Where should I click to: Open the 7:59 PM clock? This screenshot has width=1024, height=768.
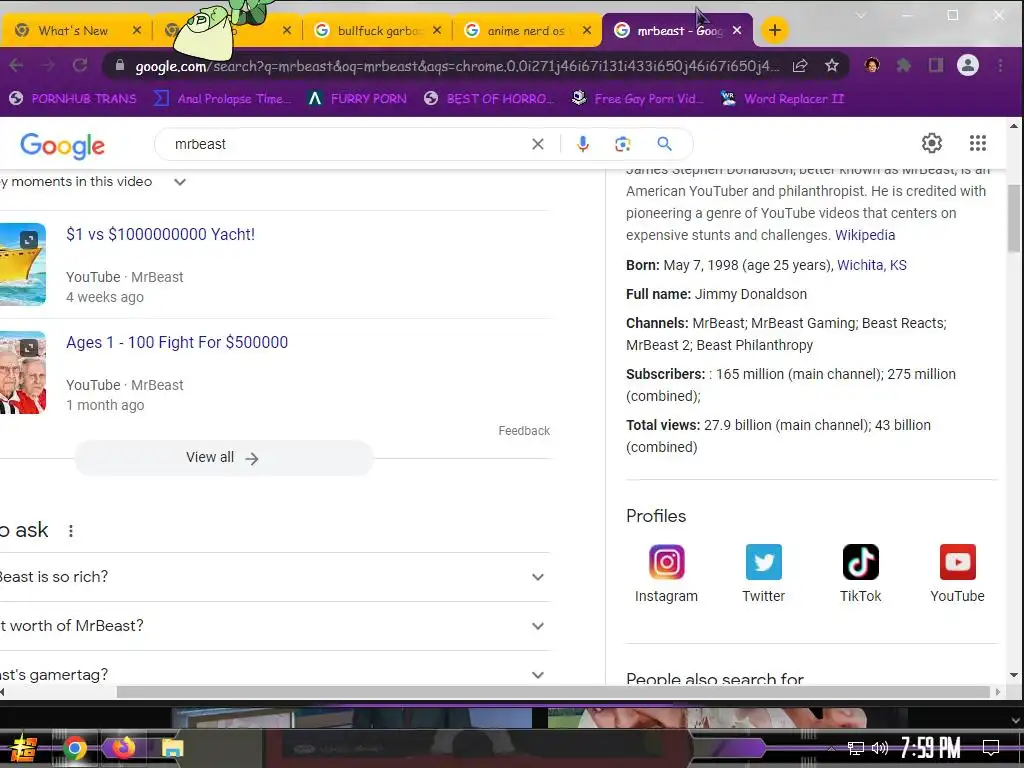930,748
